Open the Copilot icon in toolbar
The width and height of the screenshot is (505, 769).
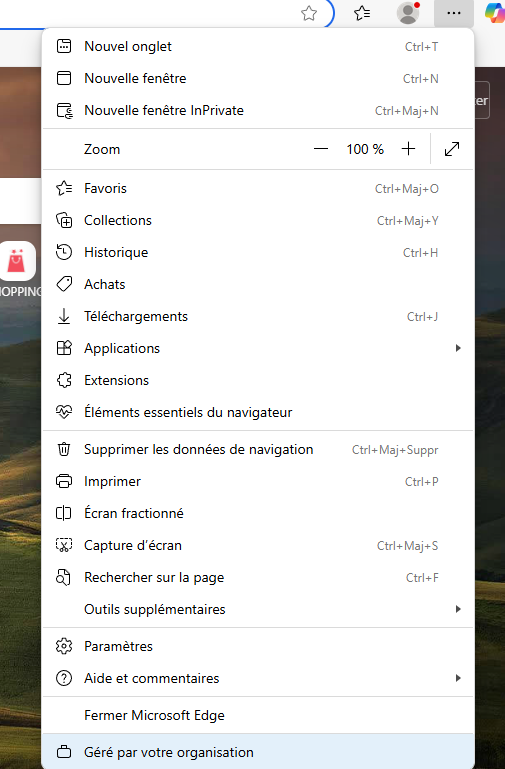(x=494, y=13)
